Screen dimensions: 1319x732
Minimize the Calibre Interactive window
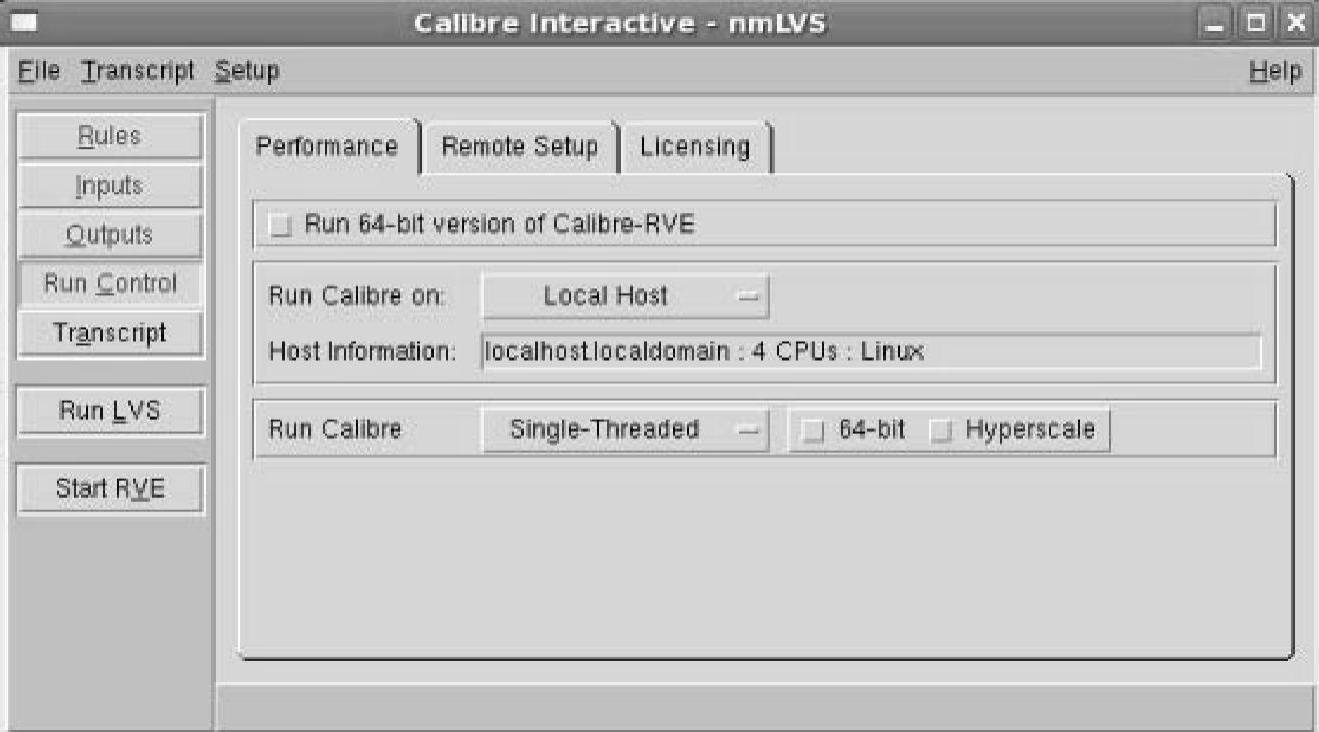click(x=1214, y=23)
